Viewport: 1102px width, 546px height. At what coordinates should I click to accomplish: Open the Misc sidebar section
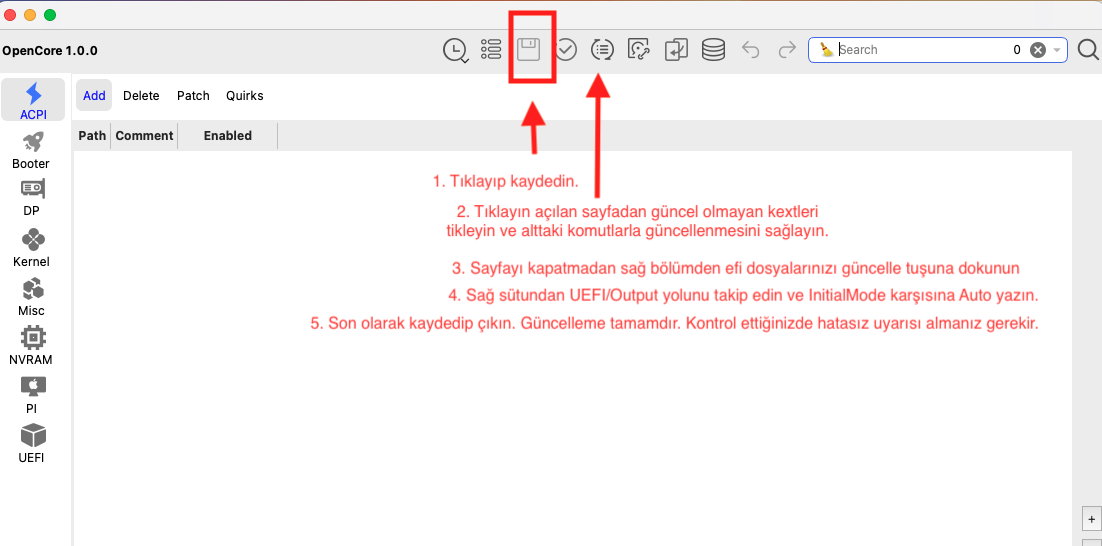[x=32, y=297]
